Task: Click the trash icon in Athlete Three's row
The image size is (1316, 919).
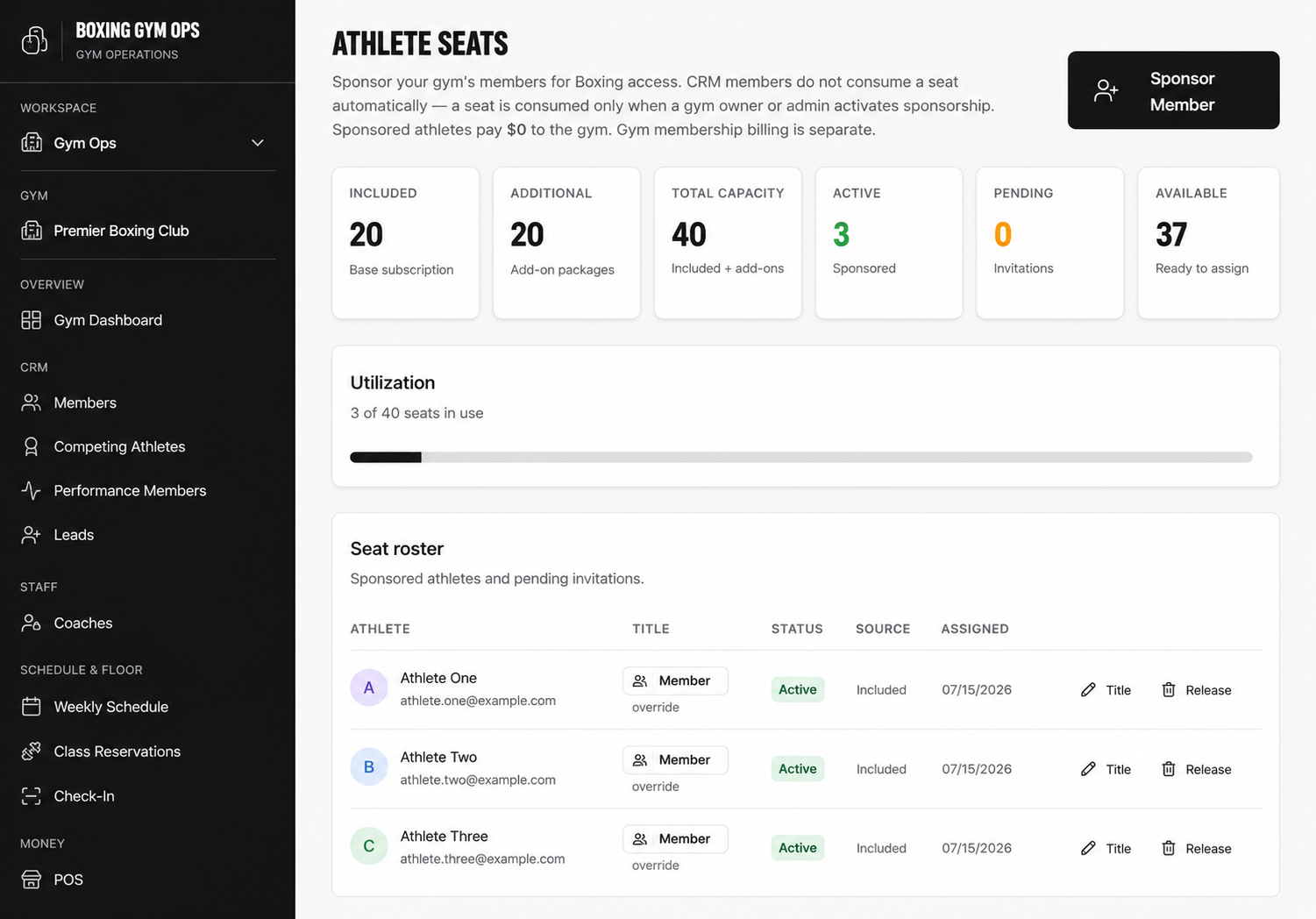Action: coord(1169,848)
